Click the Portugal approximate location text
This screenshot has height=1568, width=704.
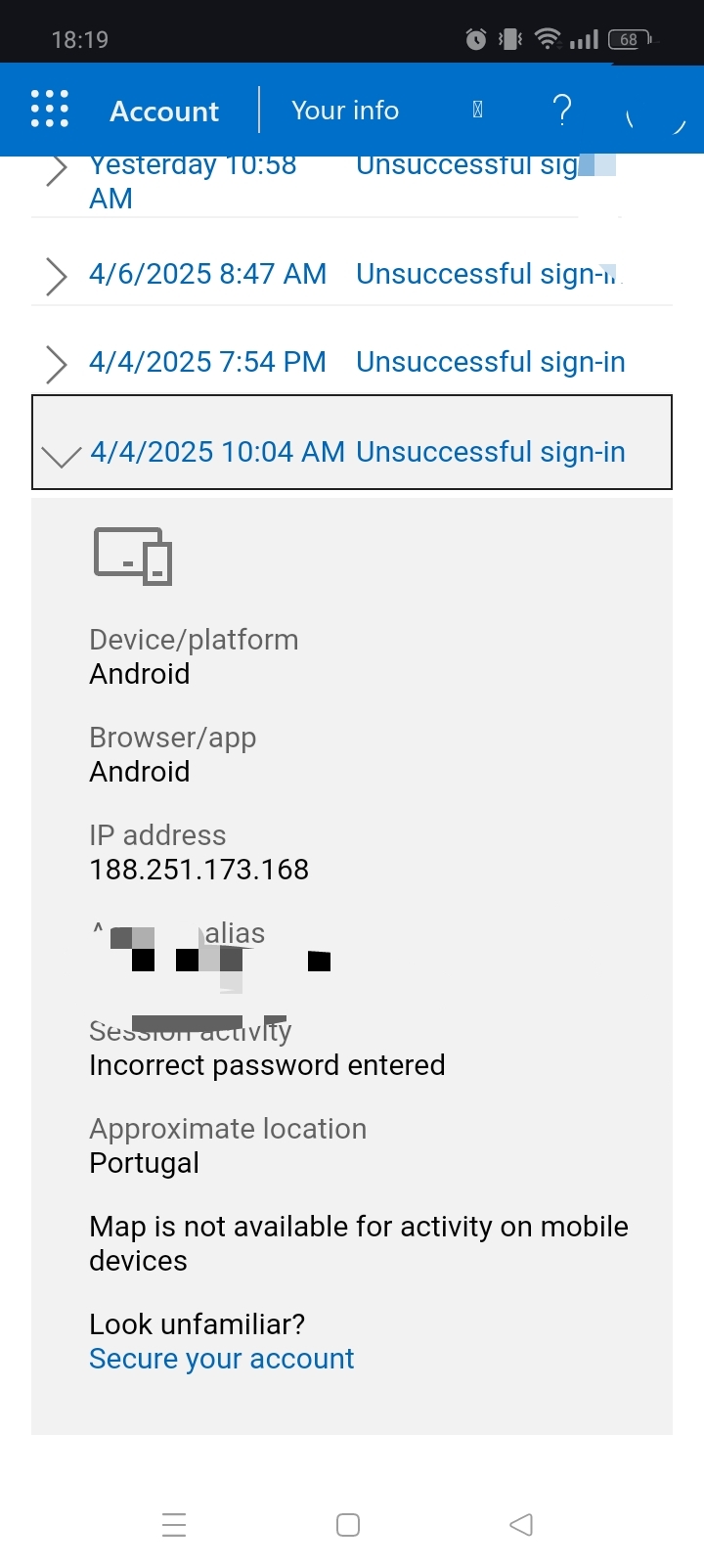tap(144, 1163)
